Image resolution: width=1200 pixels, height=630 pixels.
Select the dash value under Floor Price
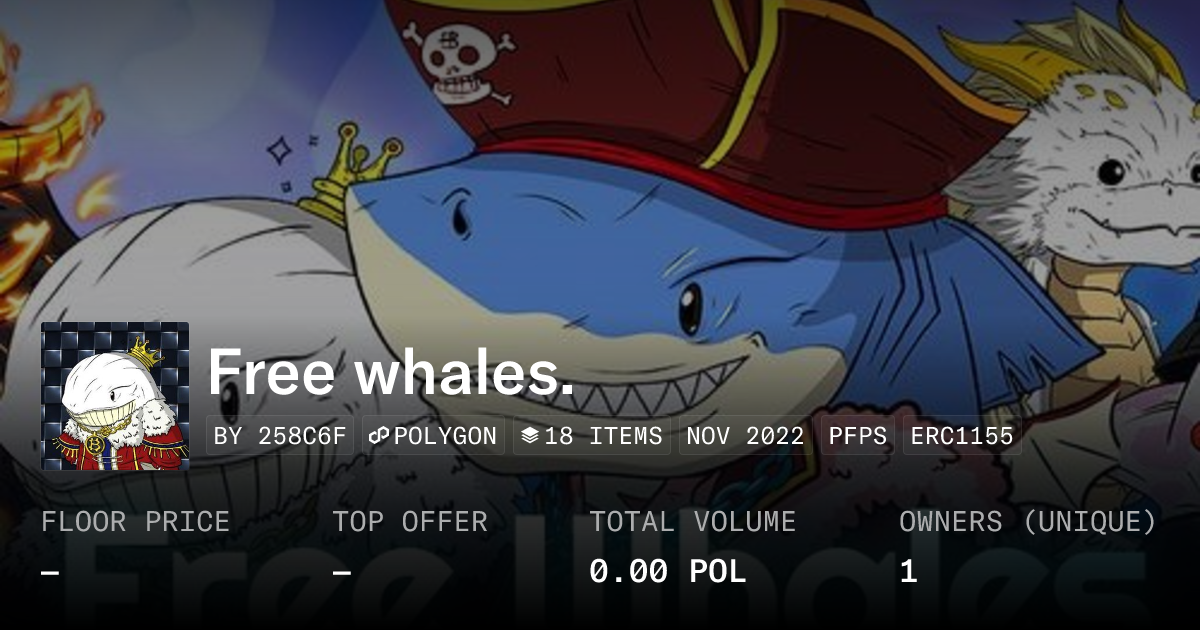pyautogui.click(x=50, y=572)
